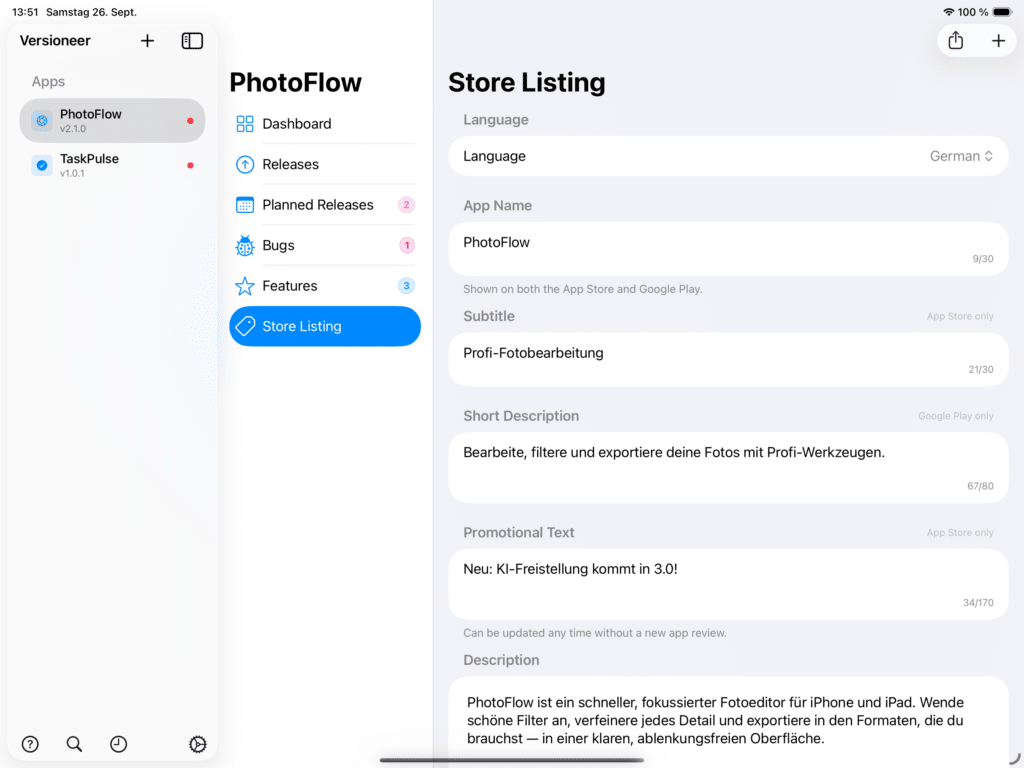Click the Bugs count badge 1

point(406,246)
